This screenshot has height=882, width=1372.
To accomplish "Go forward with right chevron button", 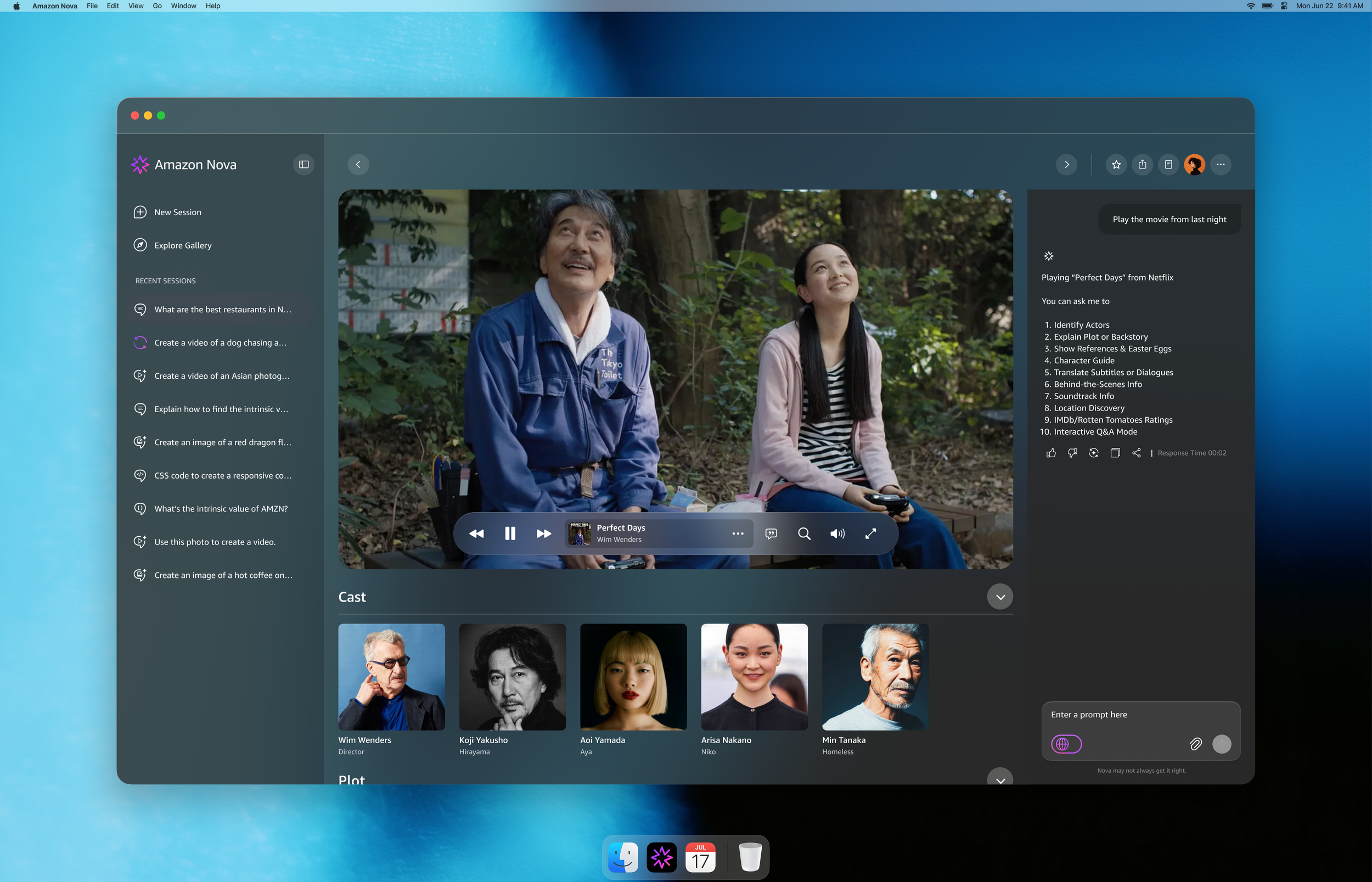I will tap(1066, 164).
